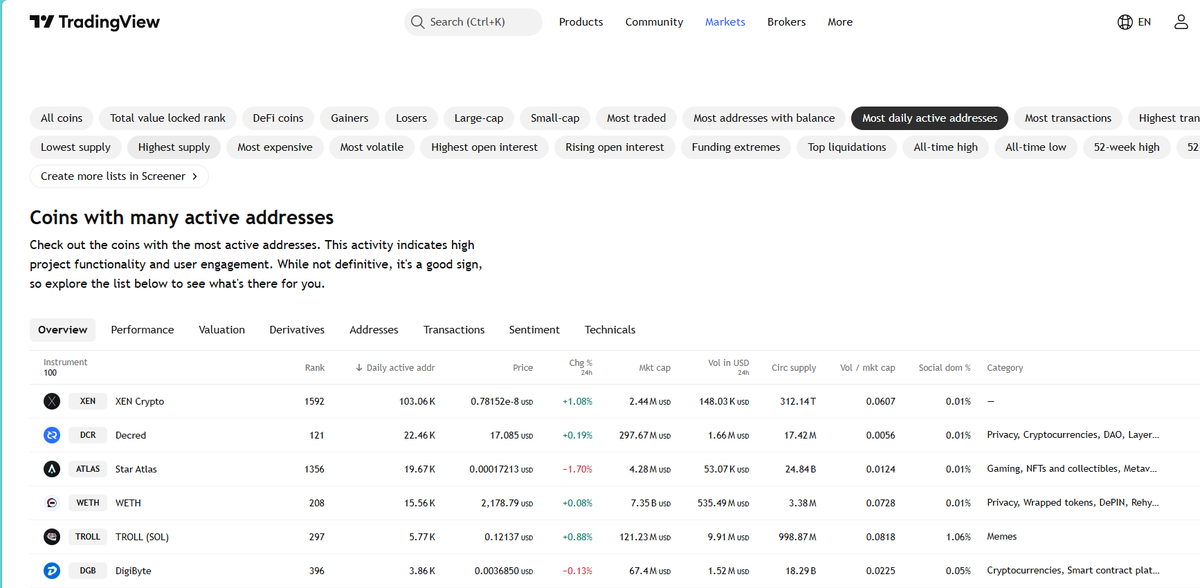Screen dimensions: 1200x588
Task: Sort by Vol / mkt cap column
Action: (867, 368)
